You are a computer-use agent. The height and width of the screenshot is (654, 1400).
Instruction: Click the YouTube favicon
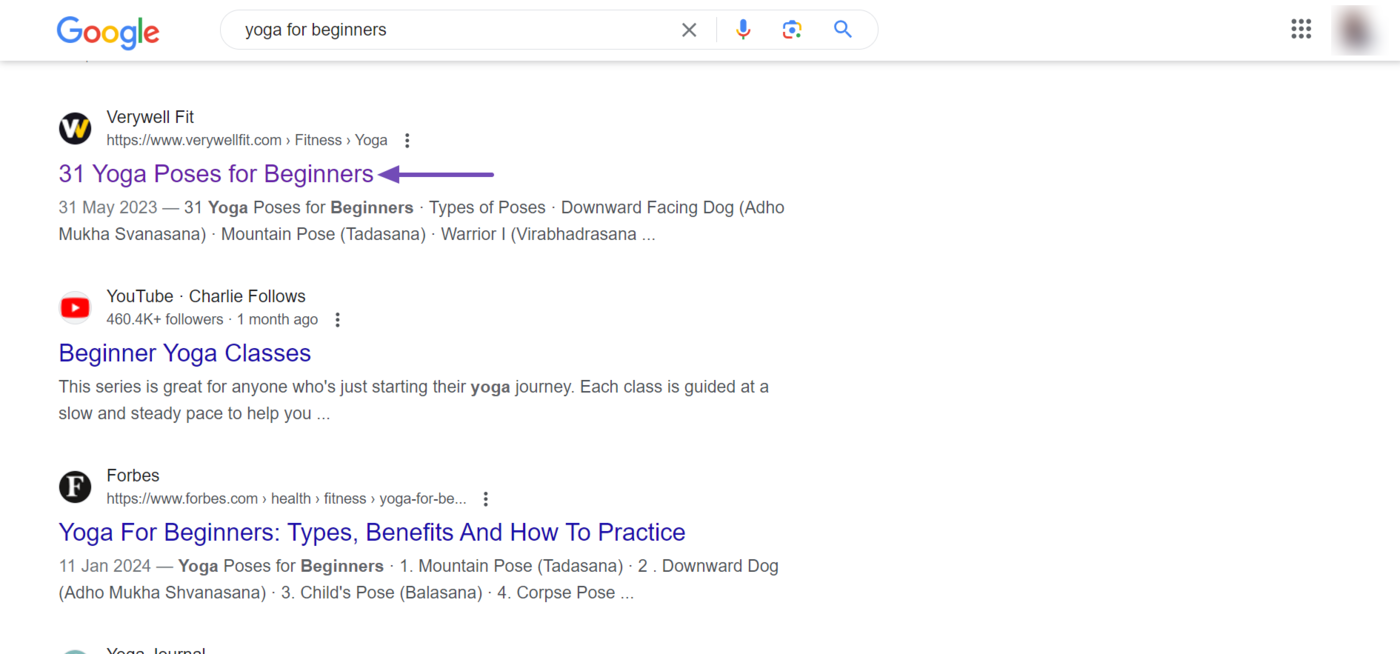click(x=75, y=308)
